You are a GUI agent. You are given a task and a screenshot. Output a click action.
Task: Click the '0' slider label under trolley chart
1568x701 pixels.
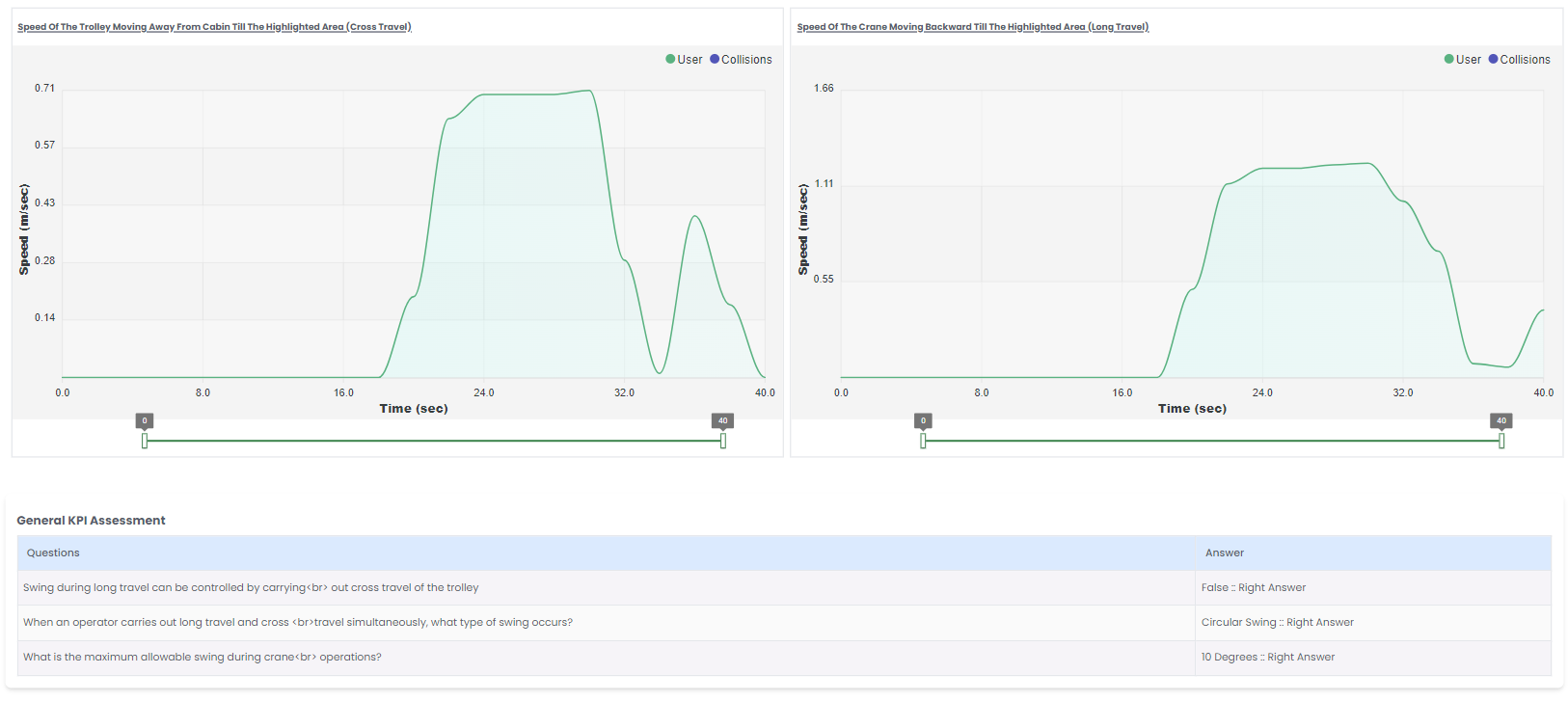point(145,420)
